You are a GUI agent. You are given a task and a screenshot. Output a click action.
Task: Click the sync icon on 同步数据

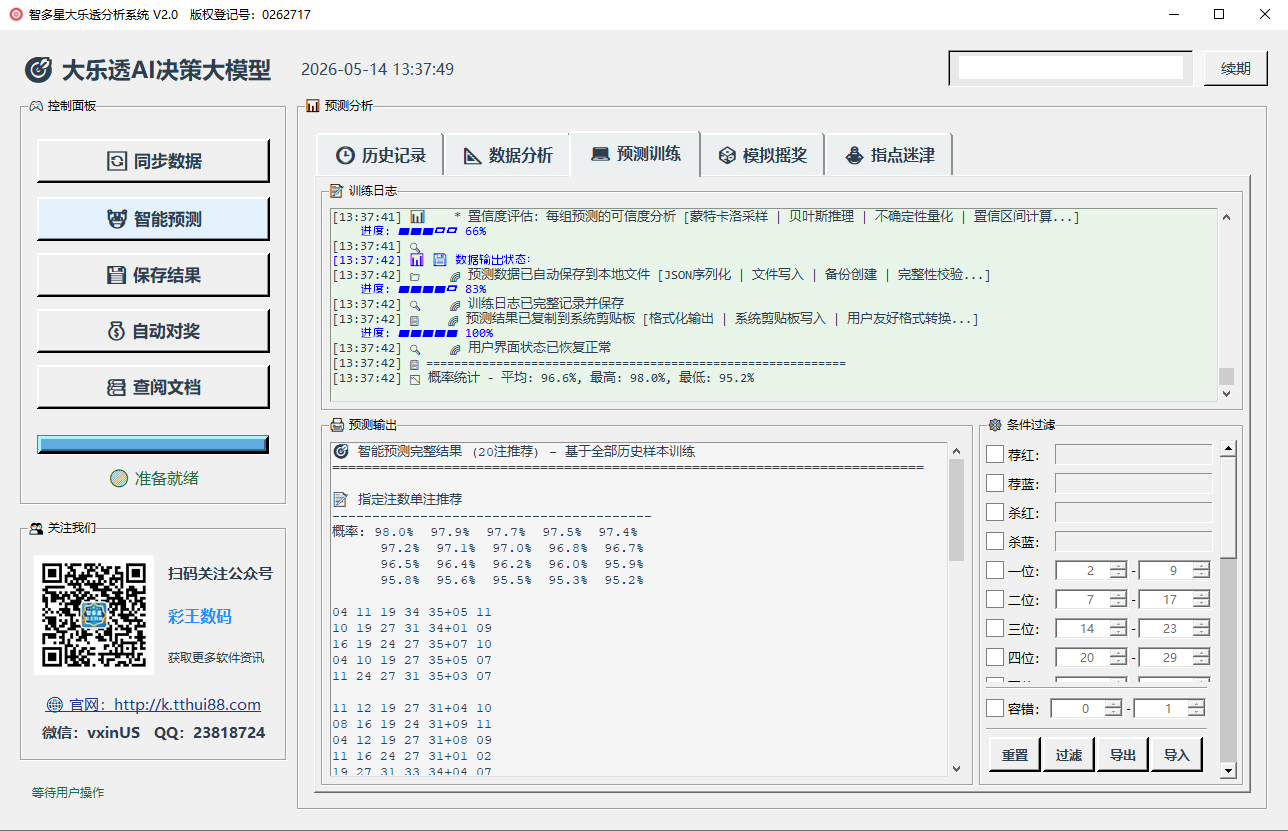tap(117, 161)
